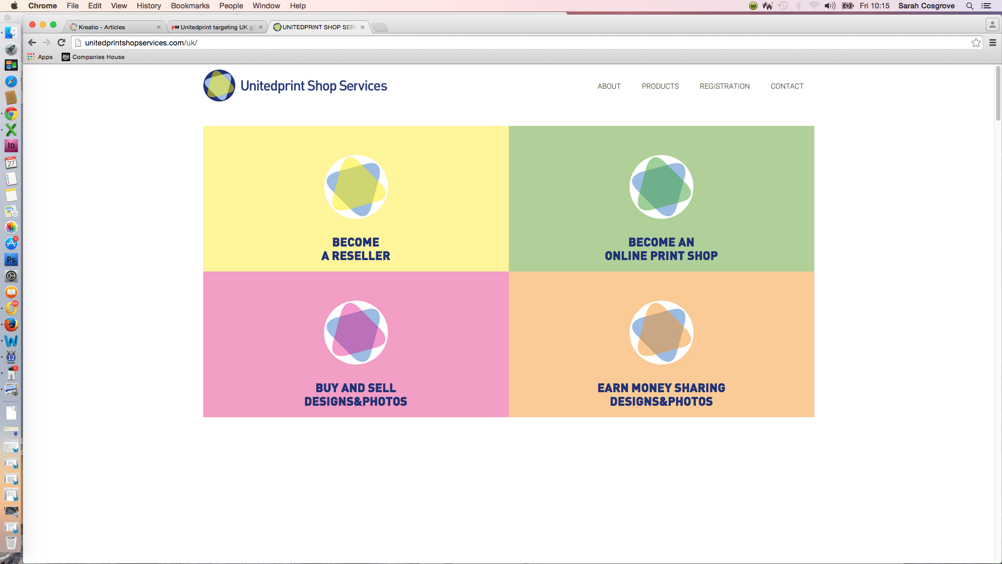Go back with browser back arrow

point(32,42)
